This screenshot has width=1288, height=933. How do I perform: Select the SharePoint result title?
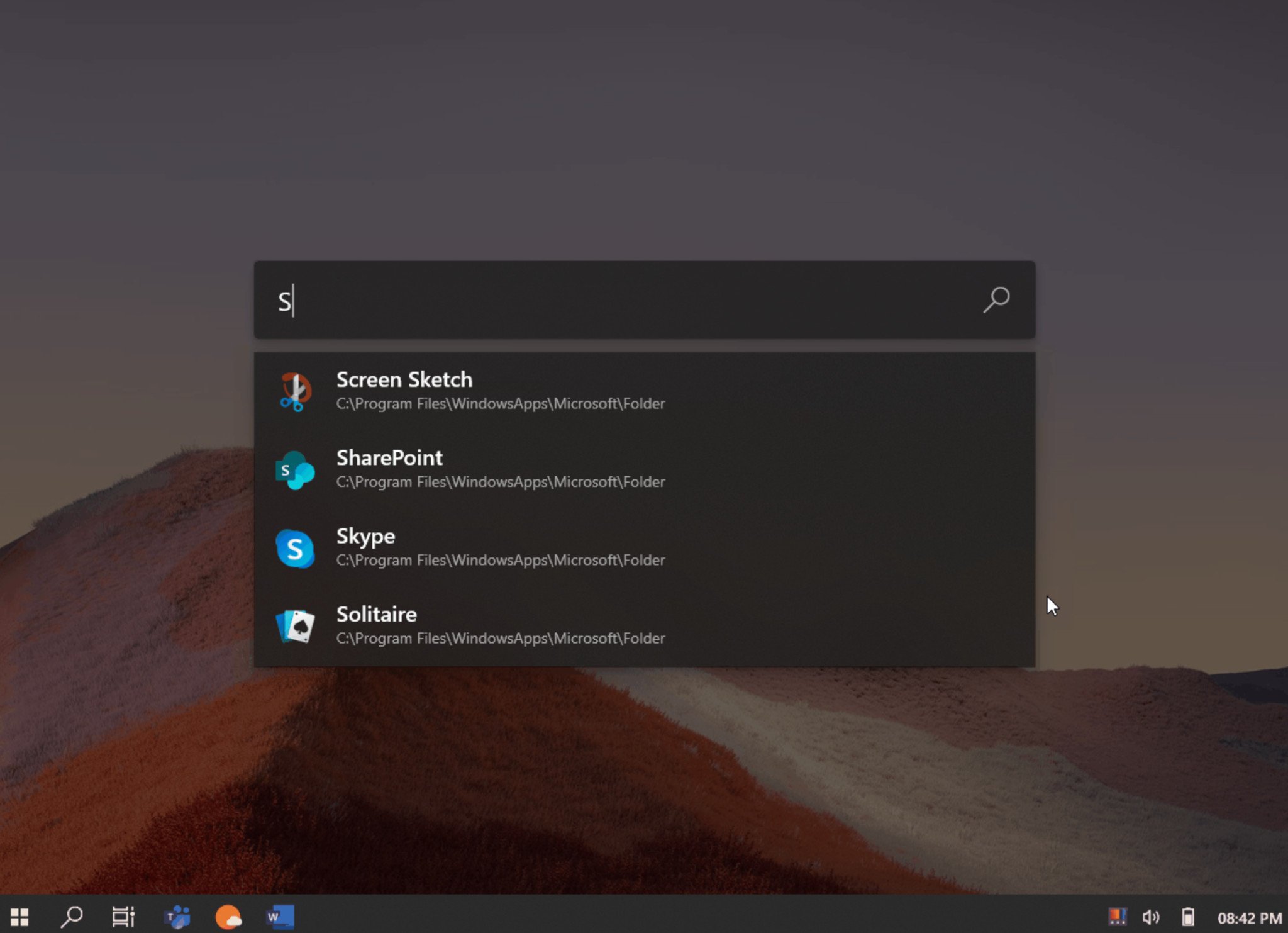389,458
